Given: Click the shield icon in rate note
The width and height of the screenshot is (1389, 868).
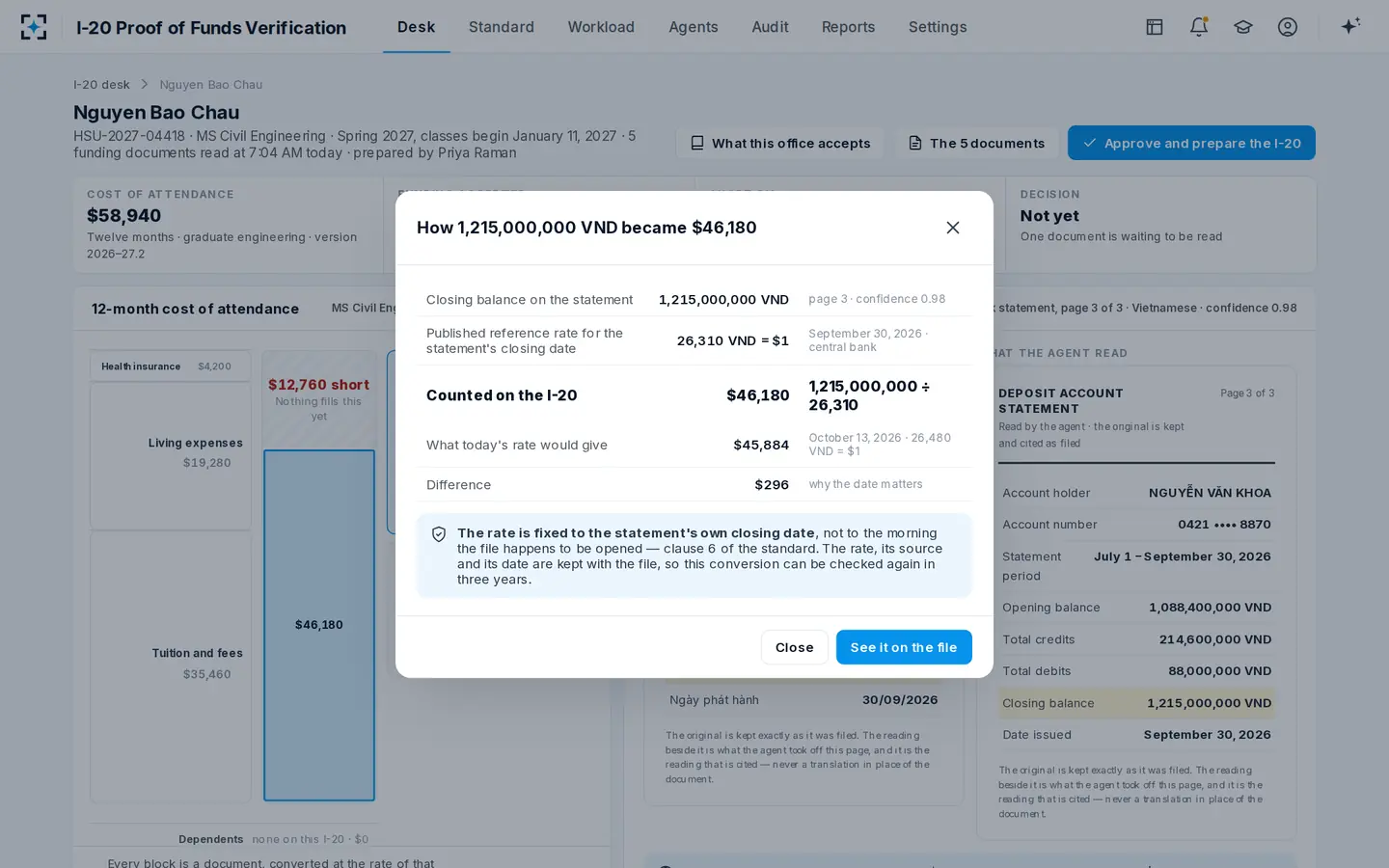Looking at the screenshot, I should click(x=439, y=534).
